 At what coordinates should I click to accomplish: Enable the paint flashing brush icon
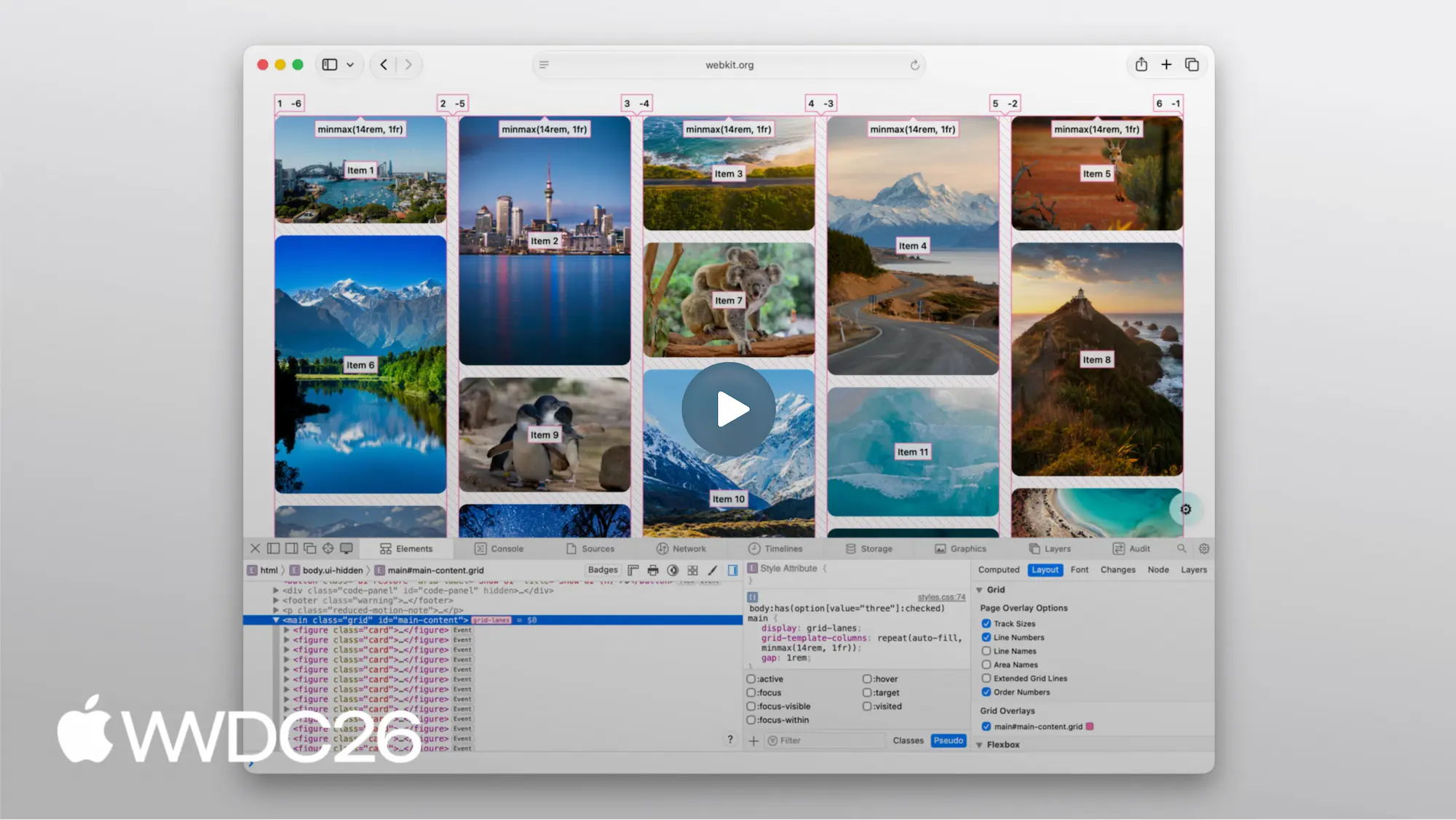[713, 570]
